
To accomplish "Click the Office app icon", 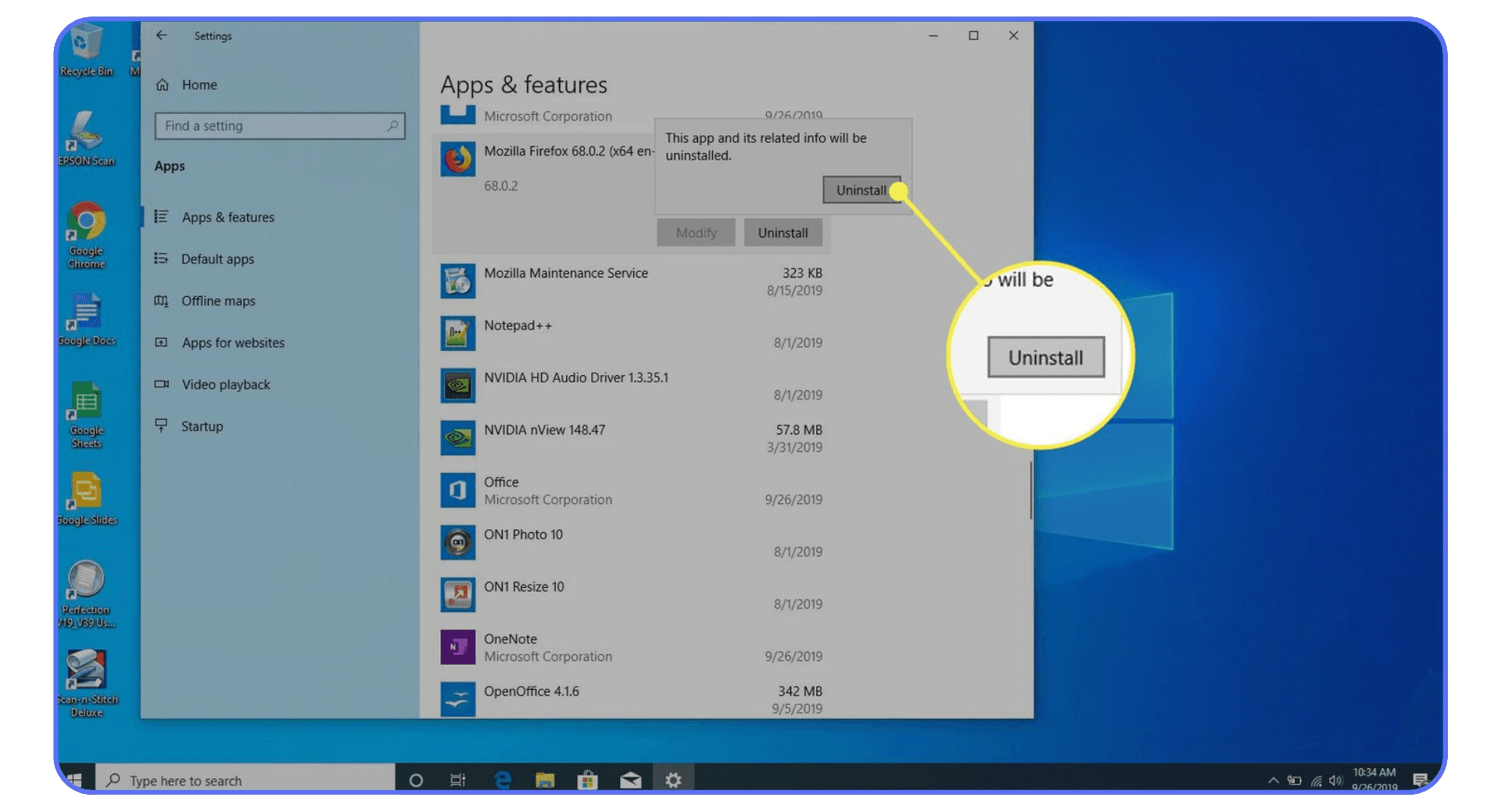I will pyautogui.click(x=458, y=490).
